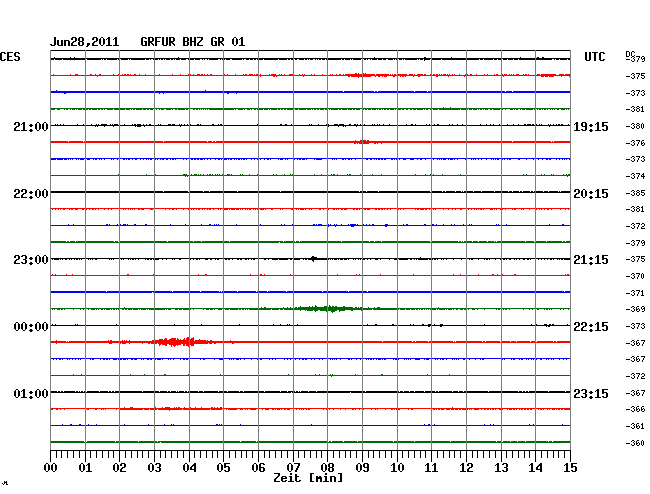Click the Zeit [min] axis title
The image size is (650, 494).
(x=308, y=478)
